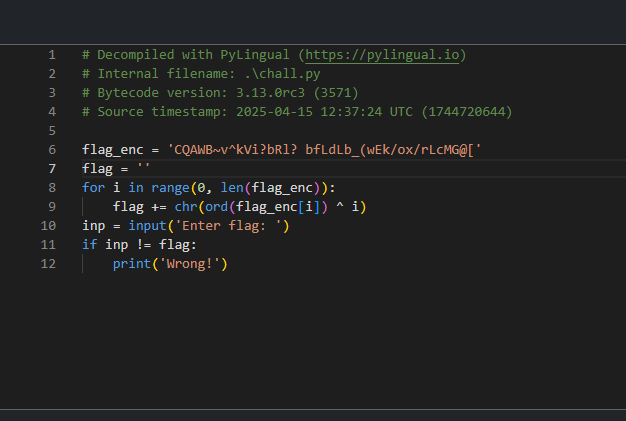Click the 'Internal filename: .\chall.py' comment
Image resolution: width=626 pixels, height=421 pixels.
(201, 74)
